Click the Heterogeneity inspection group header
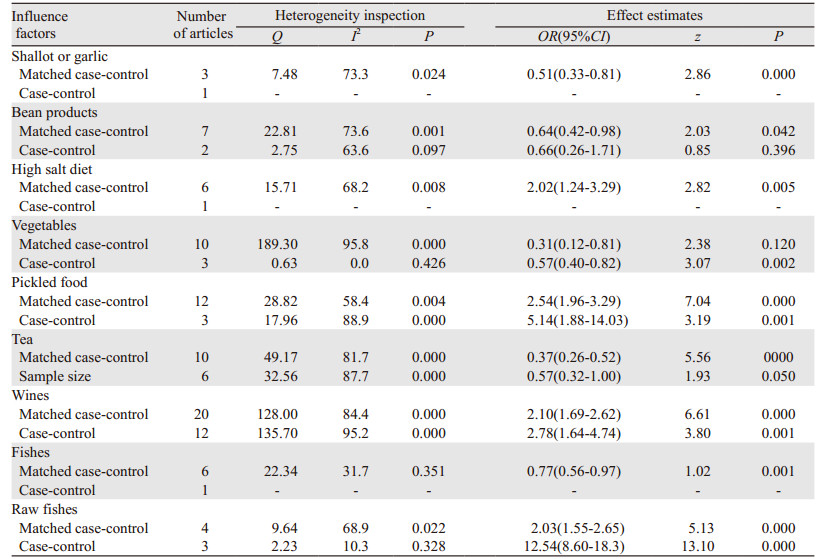 pyautogui.click(x=346, y=16)
